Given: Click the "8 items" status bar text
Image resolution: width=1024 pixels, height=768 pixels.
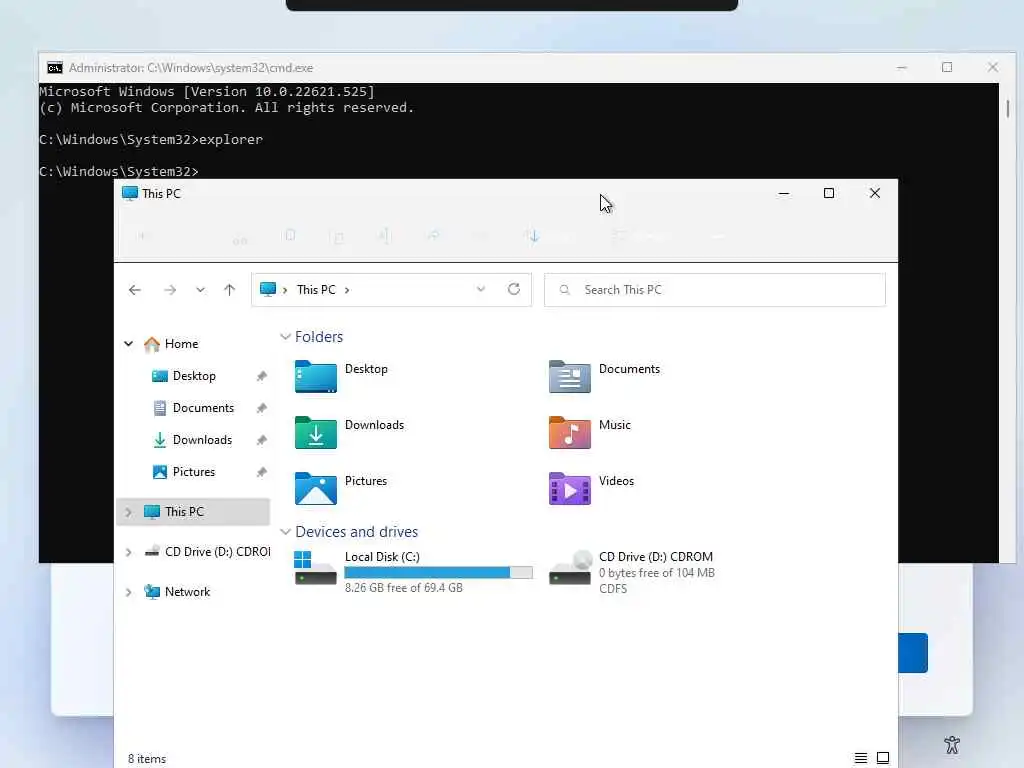Looking at the screenshot, I should 147,759.
